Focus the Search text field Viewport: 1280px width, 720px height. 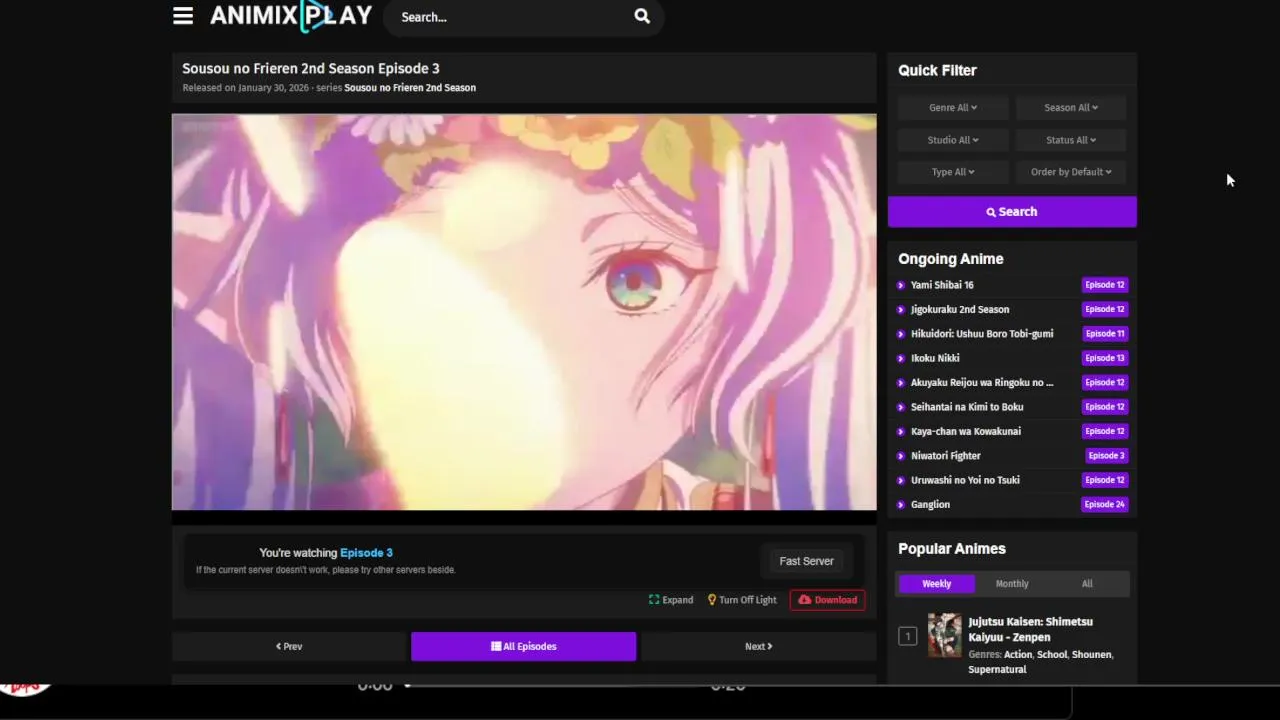pyautogui.click(x=510, y=17)
